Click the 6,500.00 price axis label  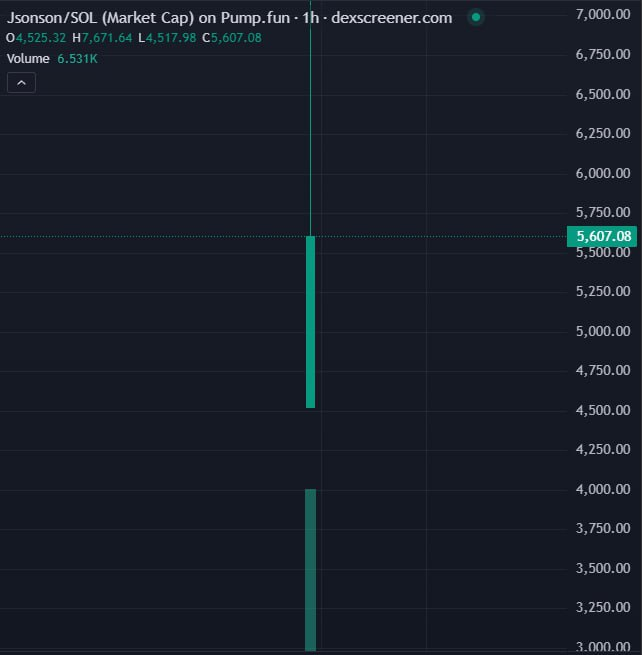point(603,94)
